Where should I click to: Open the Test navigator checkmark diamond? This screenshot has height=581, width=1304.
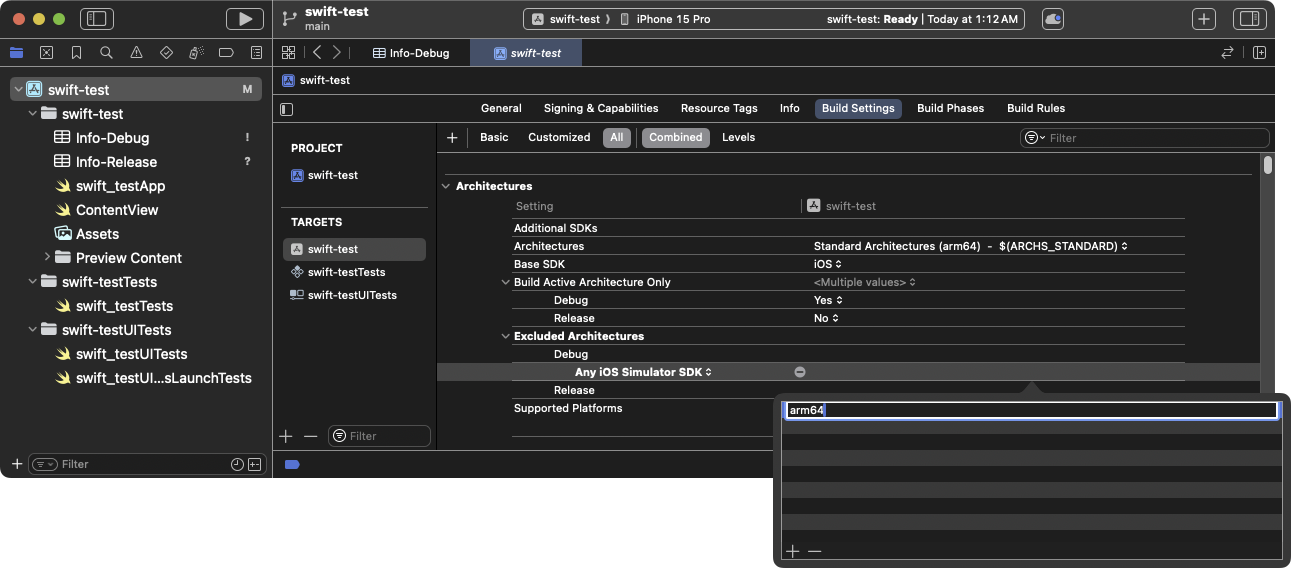point(164,52)
